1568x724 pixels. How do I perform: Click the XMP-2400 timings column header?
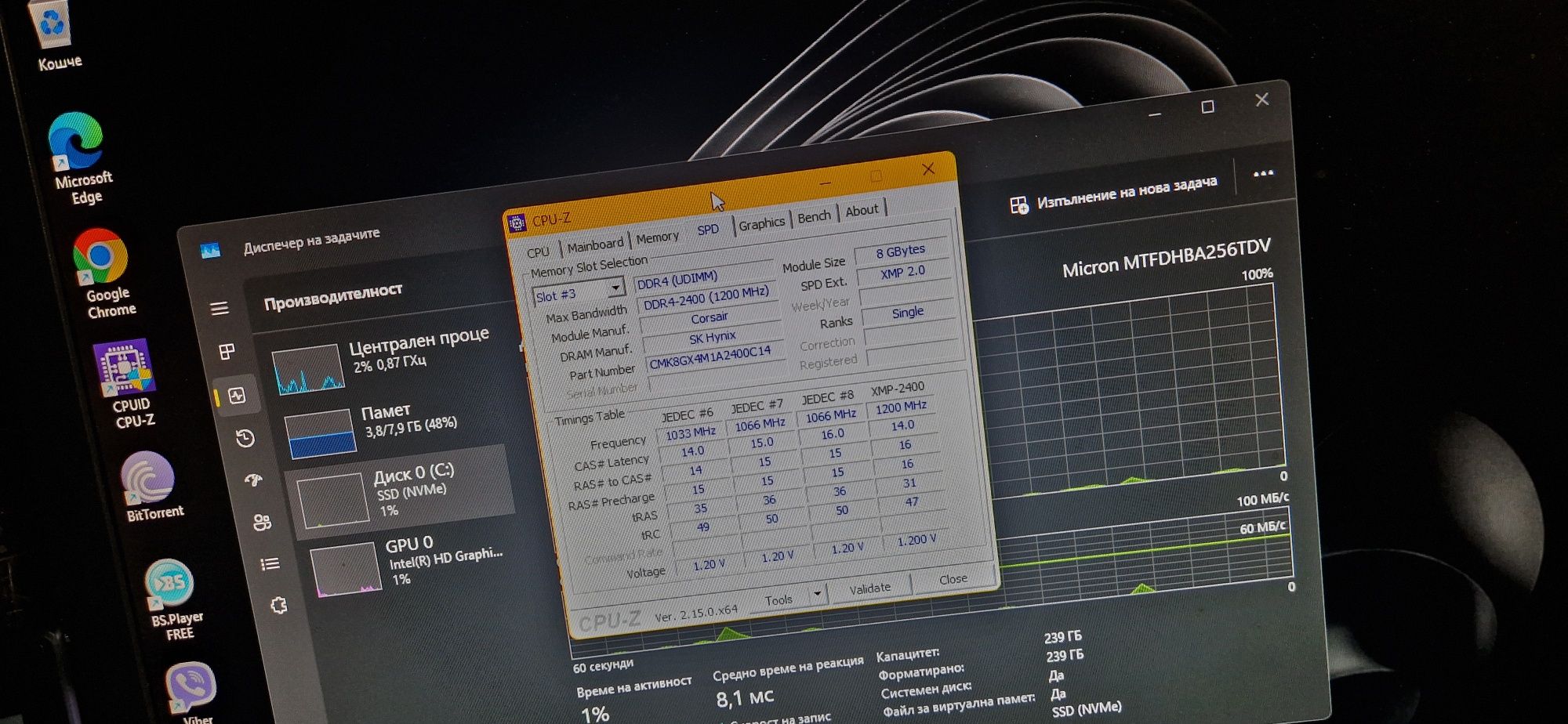898,389
